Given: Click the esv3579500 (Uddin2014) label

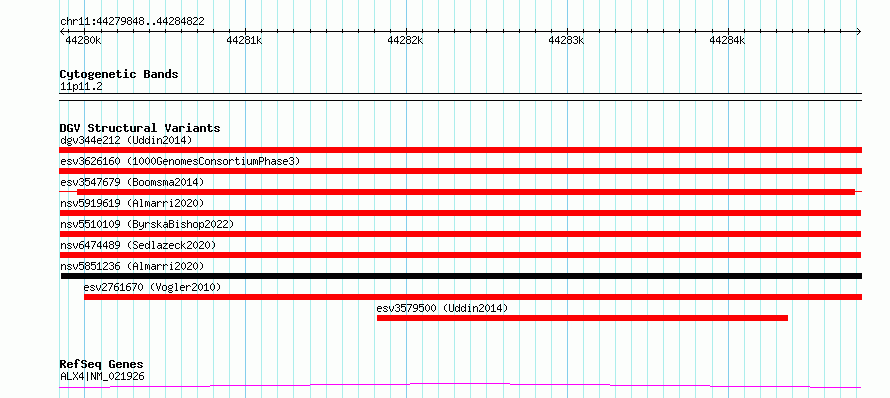Looking at the screenshot, I should tap(442, 308).
